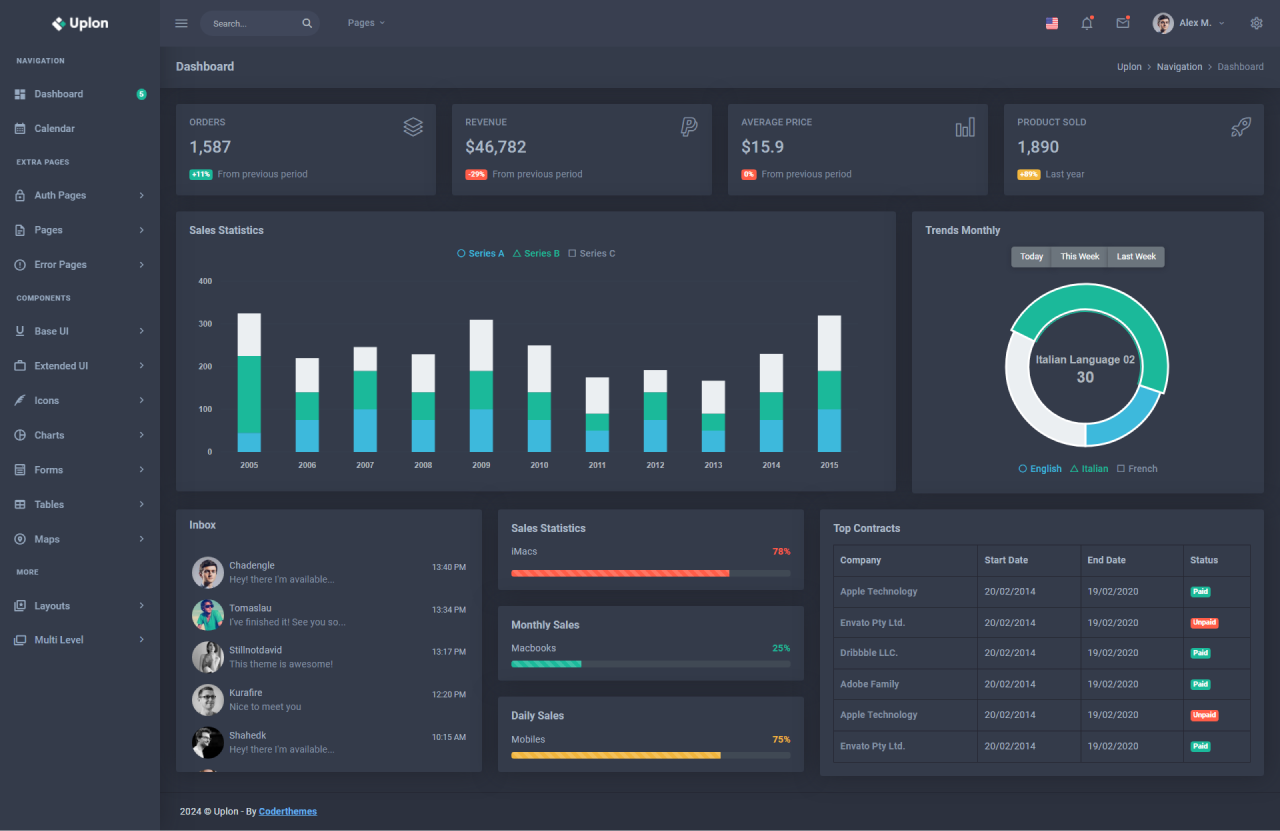Expand the Auth Pages chevron

point(142,195)
